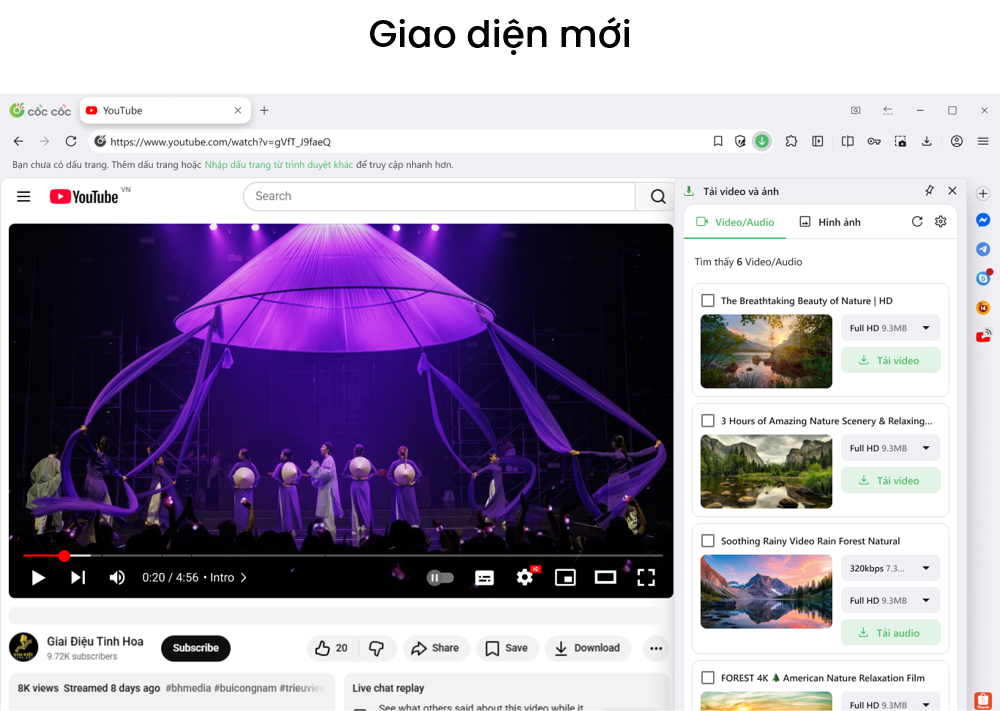Click the bookmark icon in address bar
The image size is (1000, 711).
pyautogui.click(x=717, y=142)
